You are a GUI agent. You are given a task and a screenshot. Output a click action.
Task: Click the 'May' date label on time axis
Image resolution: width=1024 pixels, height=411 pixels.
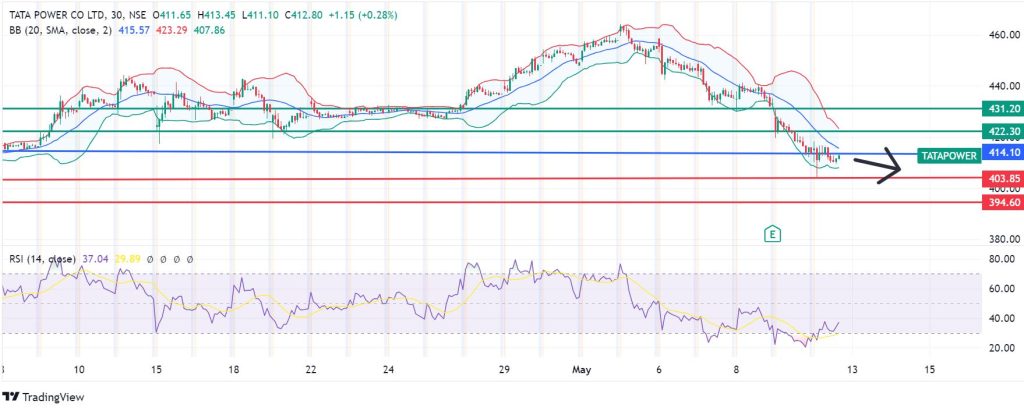click(581, 370)
